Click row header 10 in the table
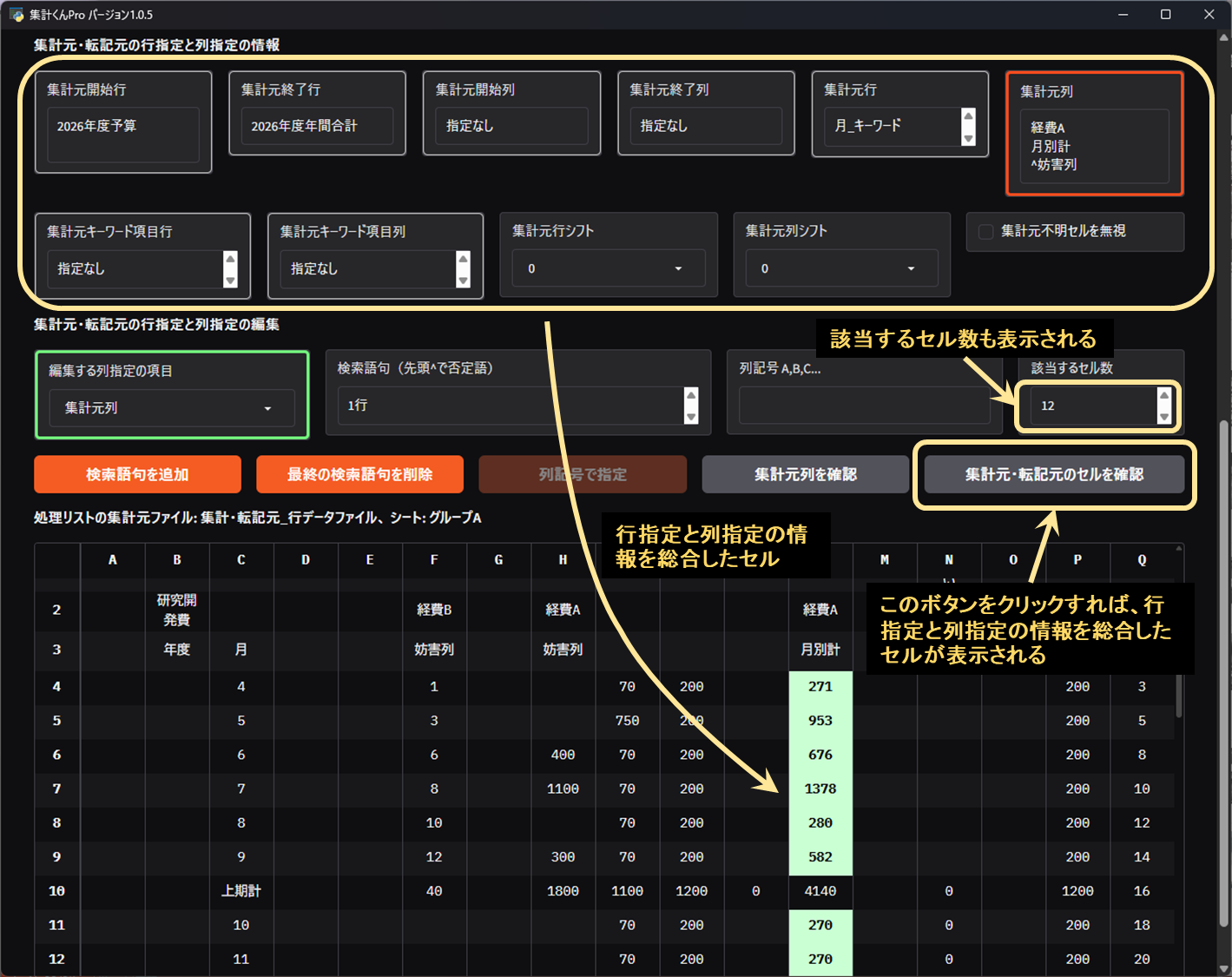This screenshot has width=1232, height=977. (x=57, y=892)
